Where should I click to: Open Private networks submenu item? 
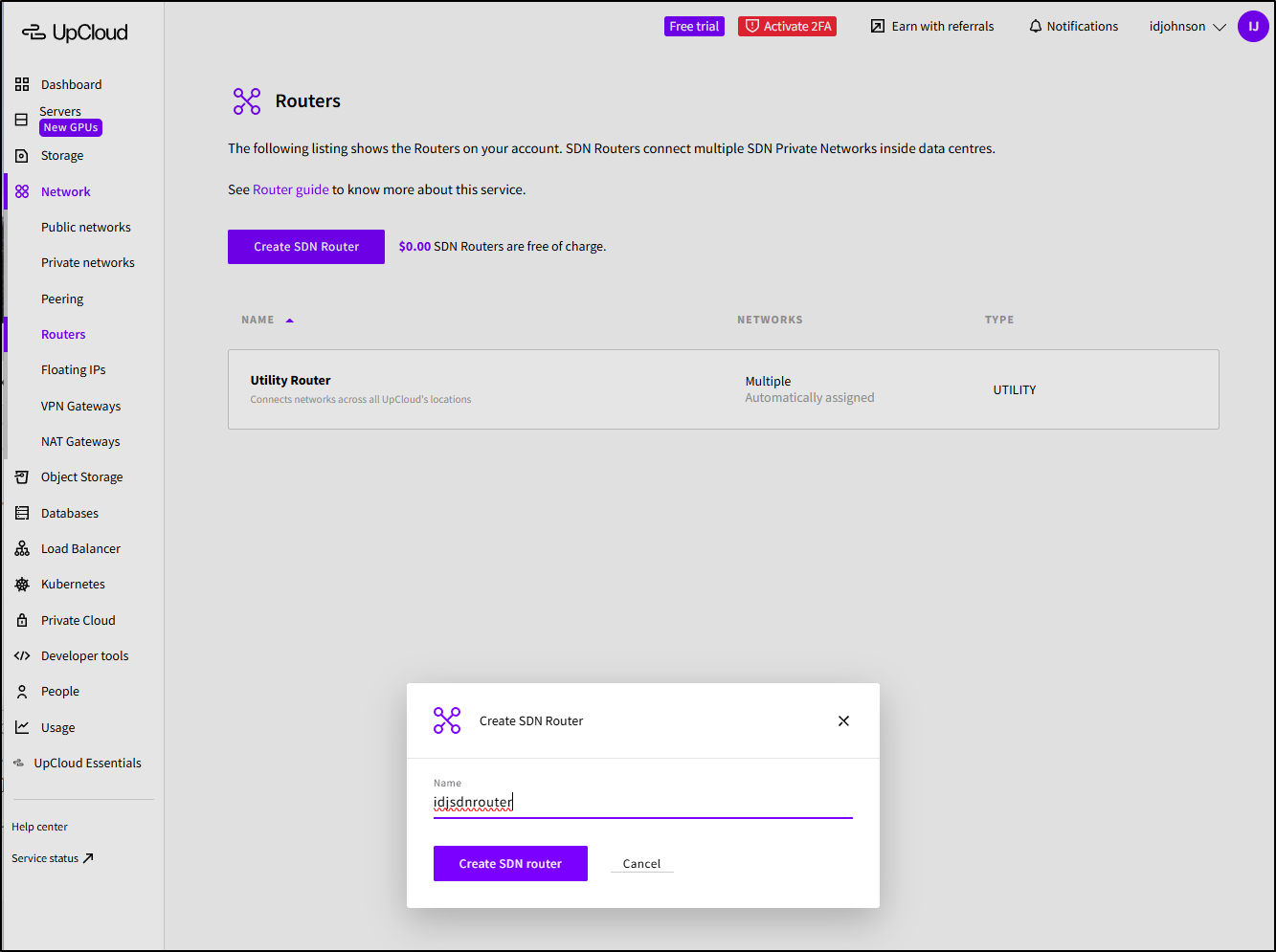click(87, 263)
